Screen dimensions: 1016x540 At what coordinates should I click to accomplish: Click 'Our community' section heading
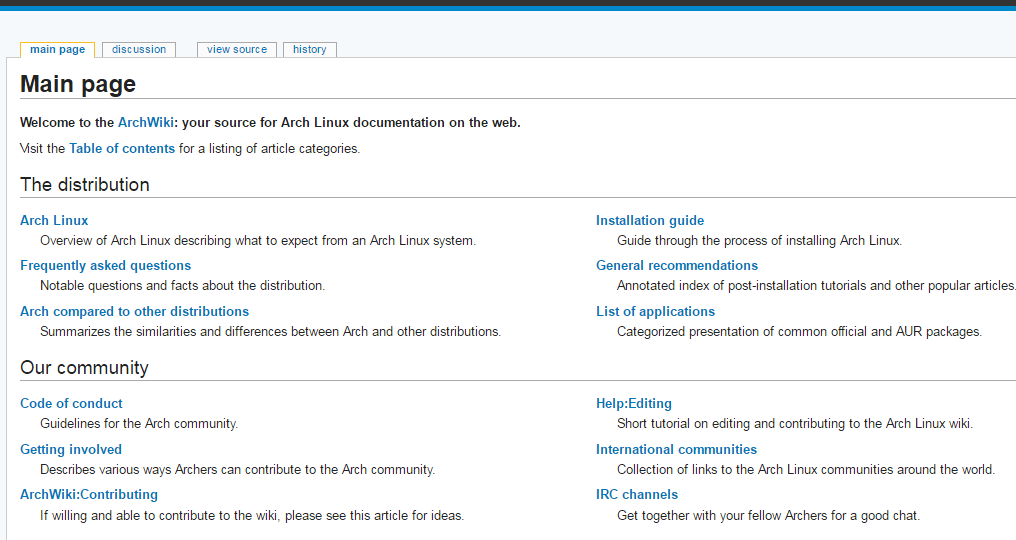pos(84,368)
